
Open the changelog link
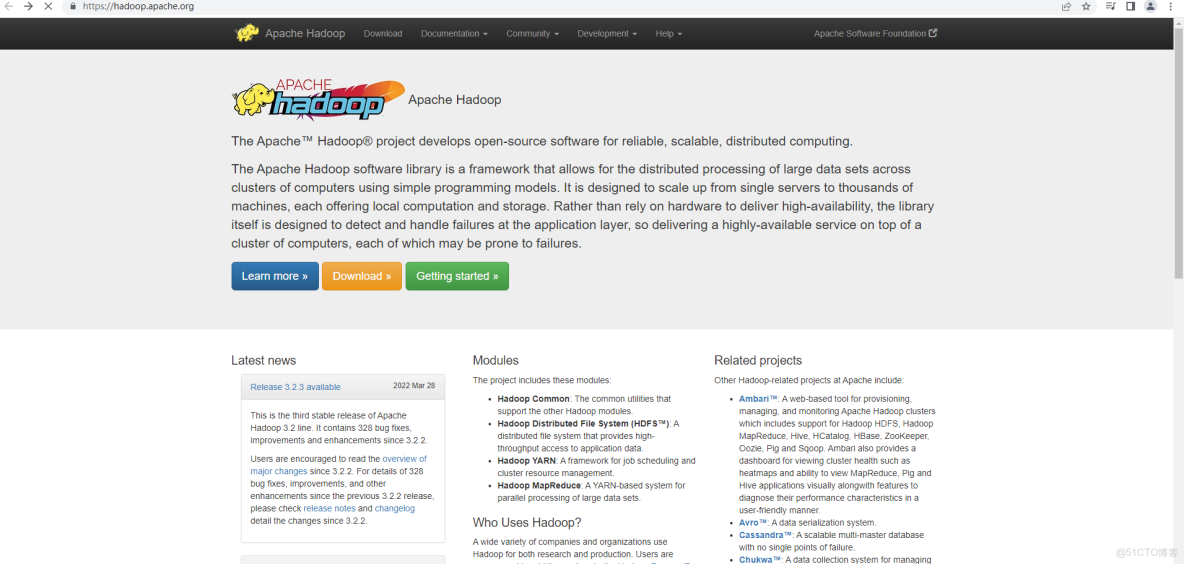click(395, 509)
